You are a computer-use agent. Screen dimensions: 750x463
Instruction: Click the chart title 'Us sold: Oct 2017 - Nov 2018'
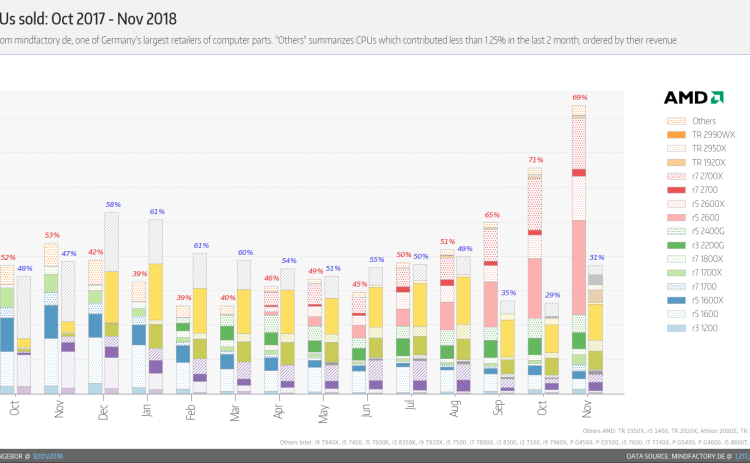88,19
